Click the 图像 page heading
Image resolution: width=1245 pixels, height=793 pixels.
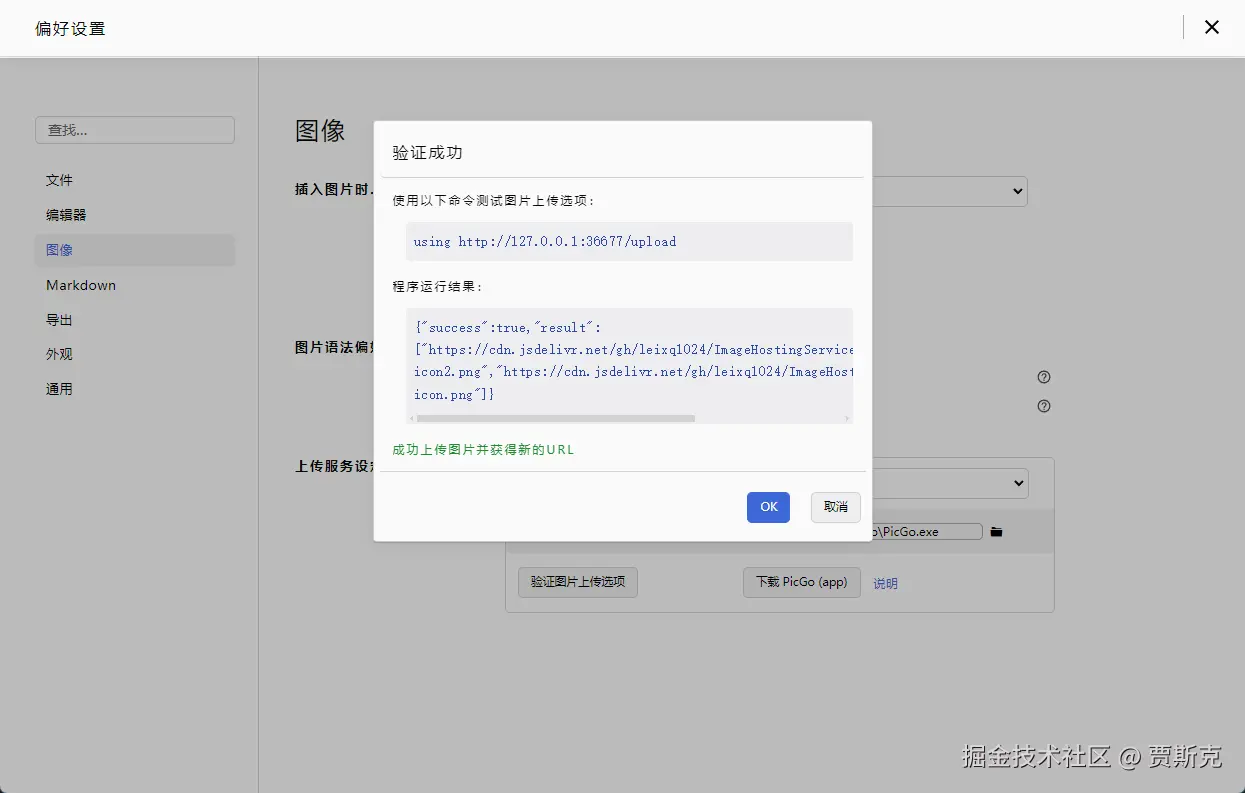320,130
